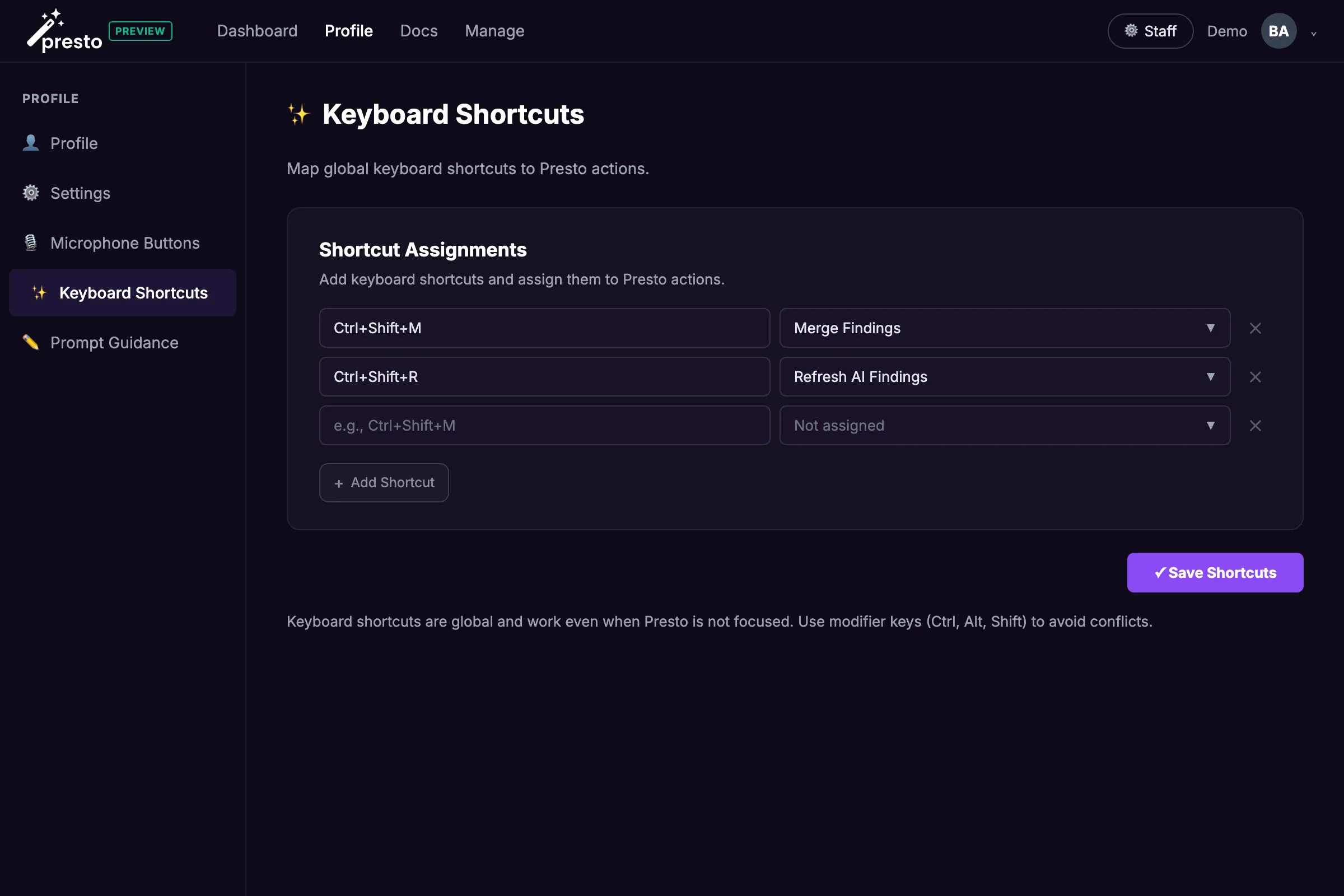
Task: Save shortcuts with the purple button
Action: (1215, 572)
